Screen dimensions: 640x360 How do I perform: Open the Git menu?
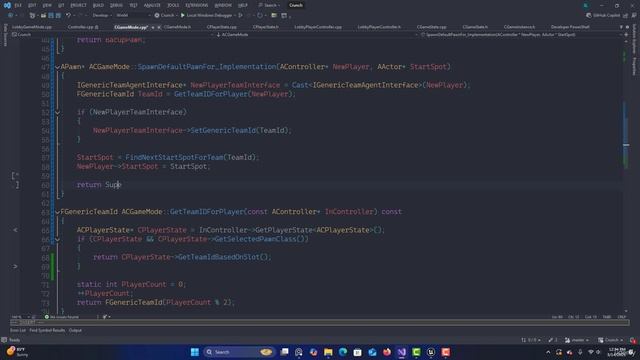pyautogui.click(x=61, y=5)
